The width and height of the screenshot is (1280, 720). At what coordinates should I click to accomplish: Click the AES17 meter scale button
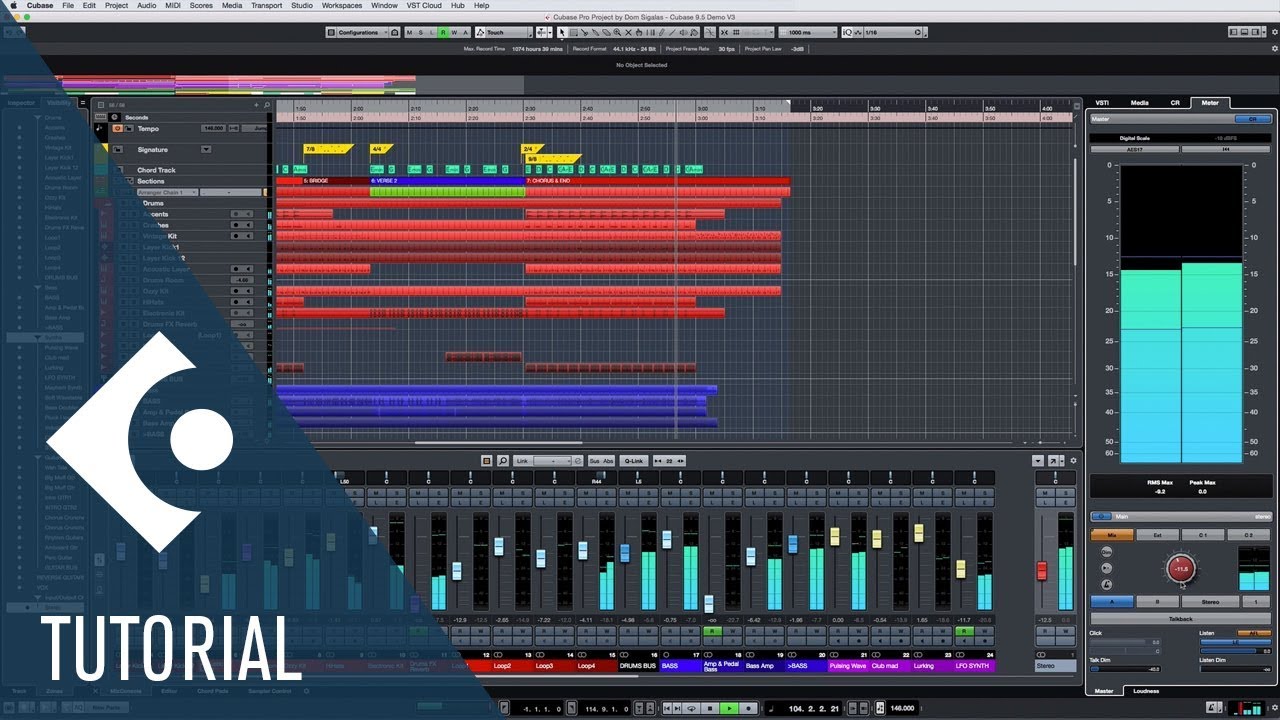(1134, 149)
